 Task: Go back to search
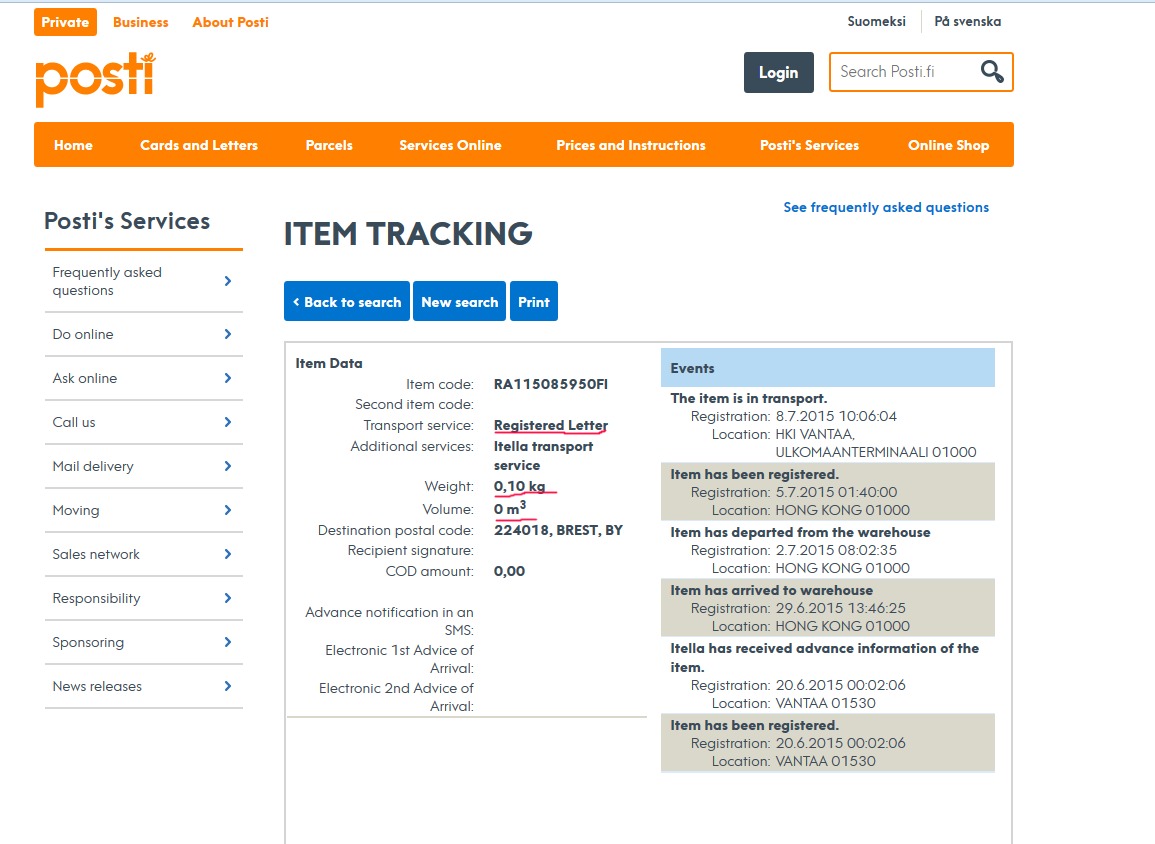(x=347, y=301)
